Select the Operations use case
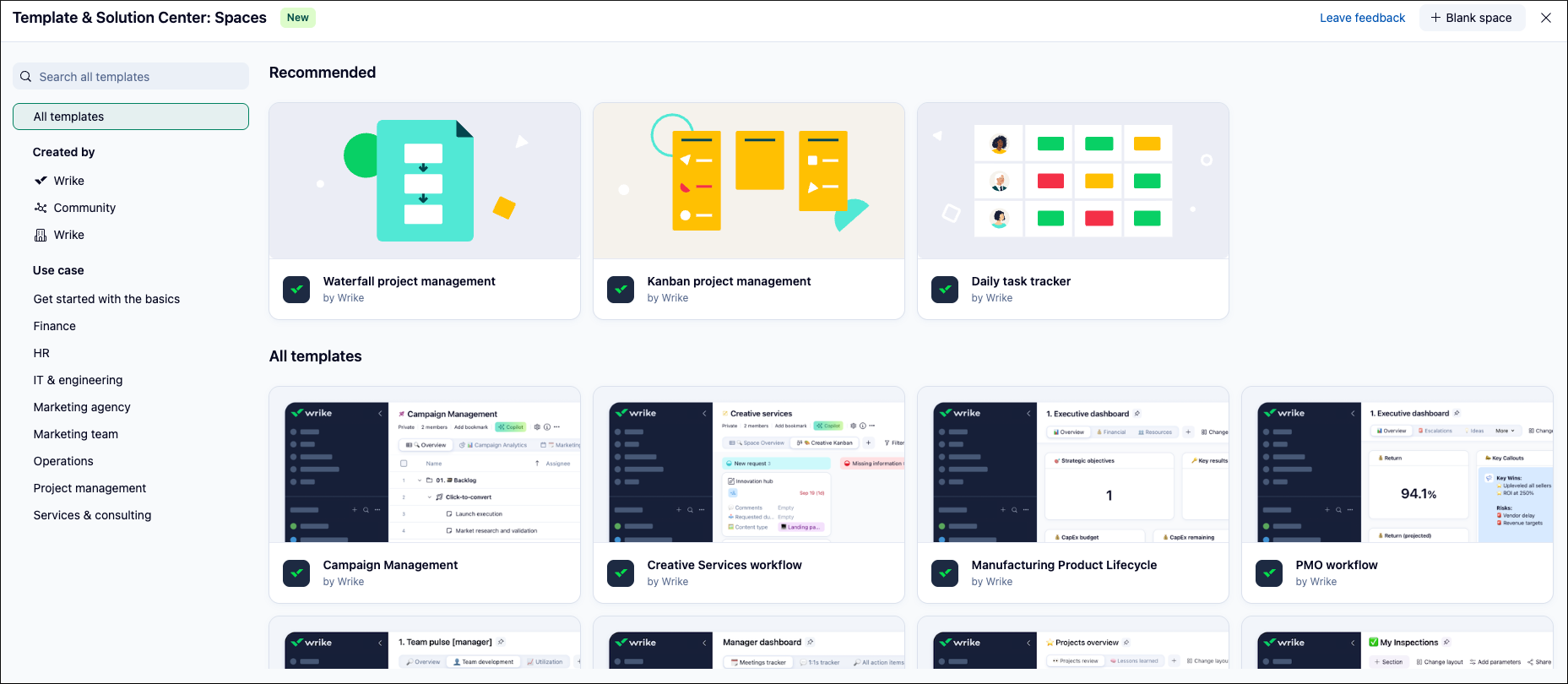 point(63,461)
